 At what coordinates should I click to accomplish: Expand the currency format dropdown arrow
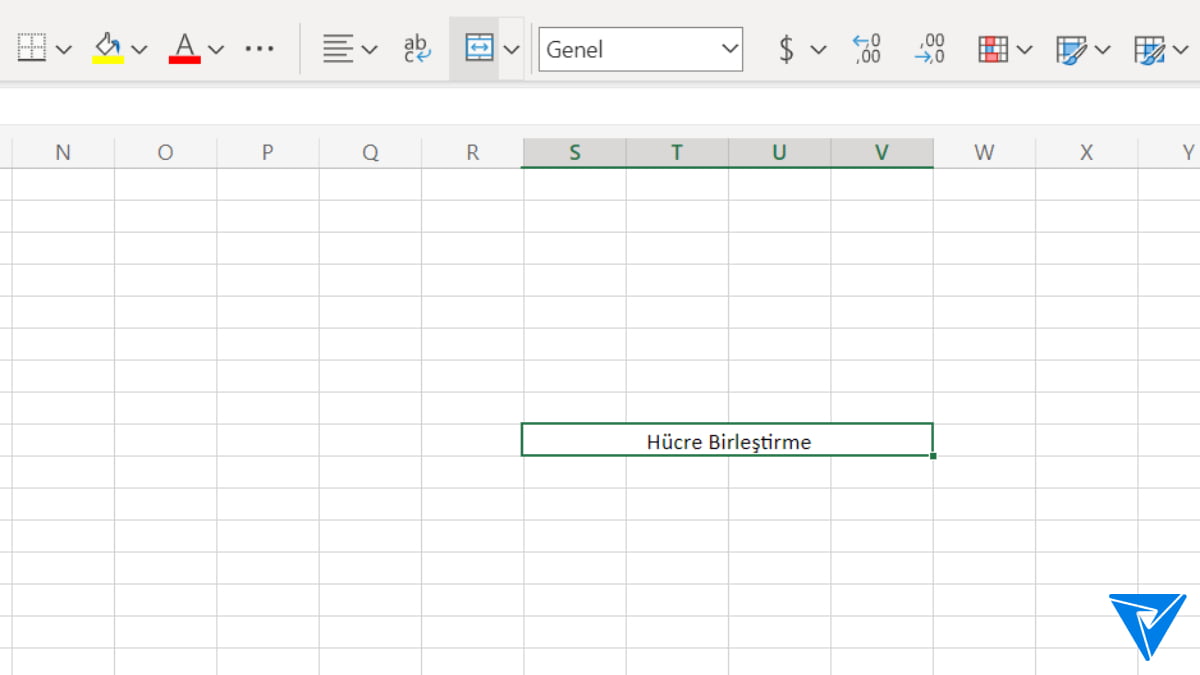tap(818, 49)
